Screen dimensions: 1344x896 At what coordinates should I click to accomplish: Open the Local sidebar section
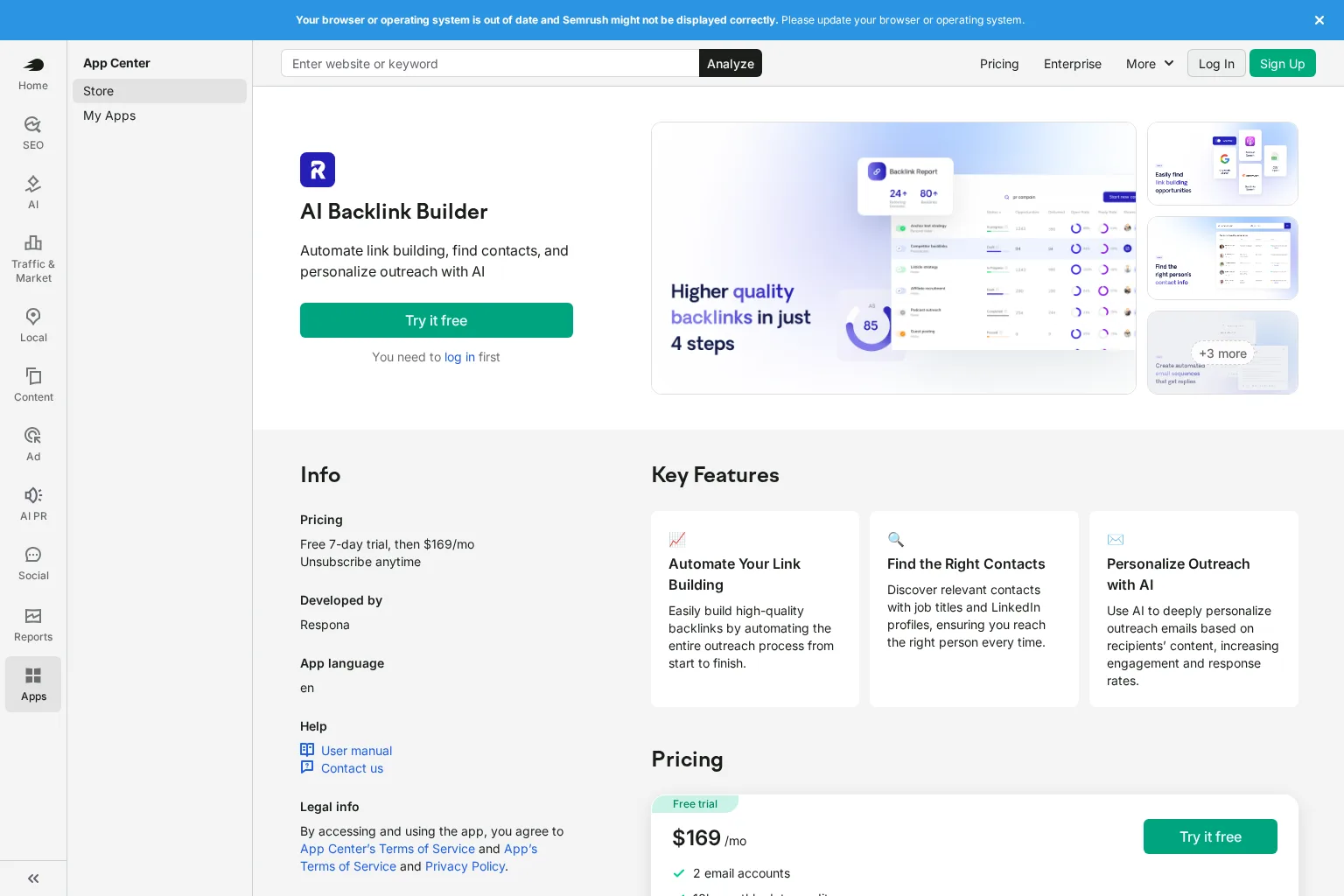[x=33, y=325]
